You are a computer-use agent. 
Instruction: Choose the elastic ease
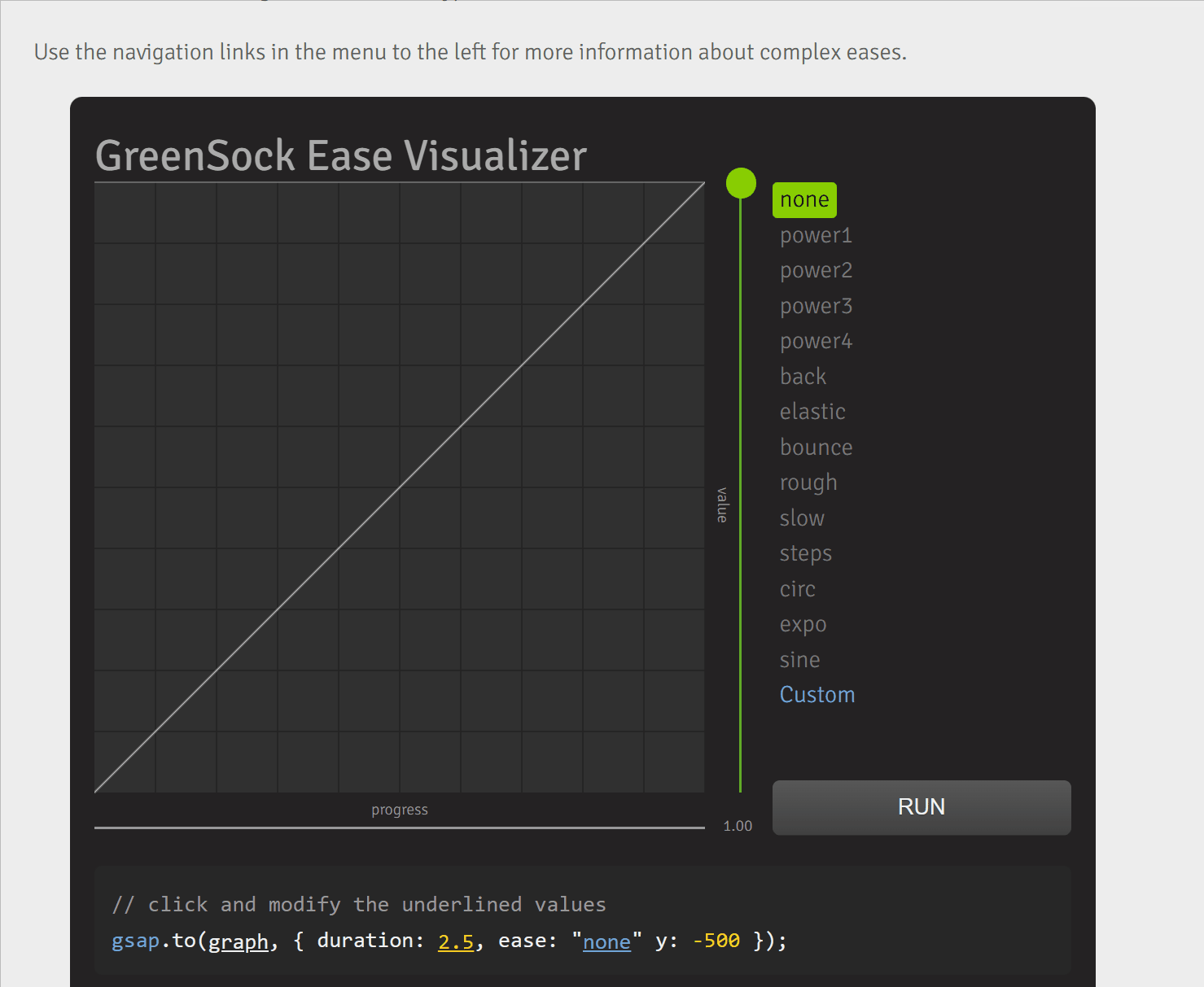click(x=812, y=412)
